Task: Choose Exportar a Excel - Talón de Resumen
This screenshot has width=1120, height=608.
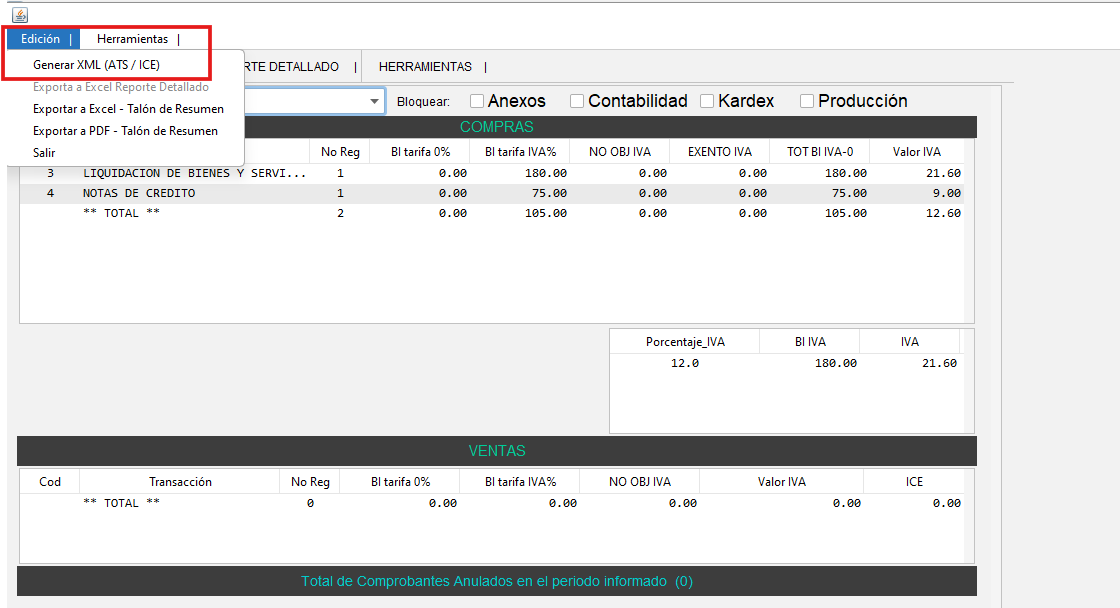Action: tap(128, 109)
